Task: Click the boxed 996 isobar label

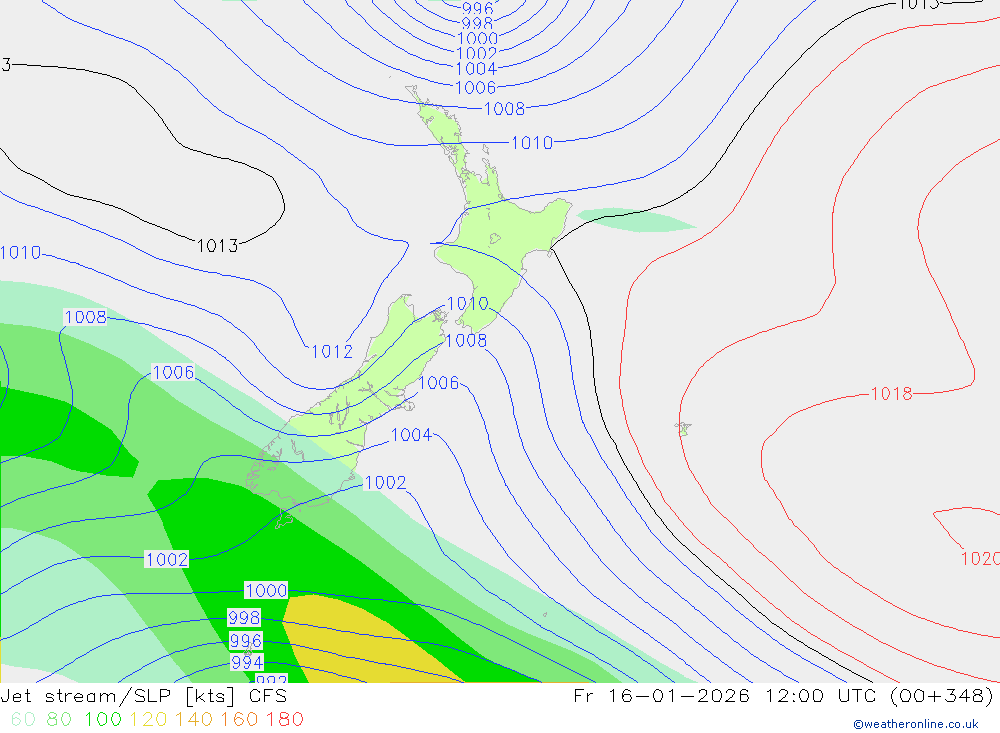Action: click(246, 640)
